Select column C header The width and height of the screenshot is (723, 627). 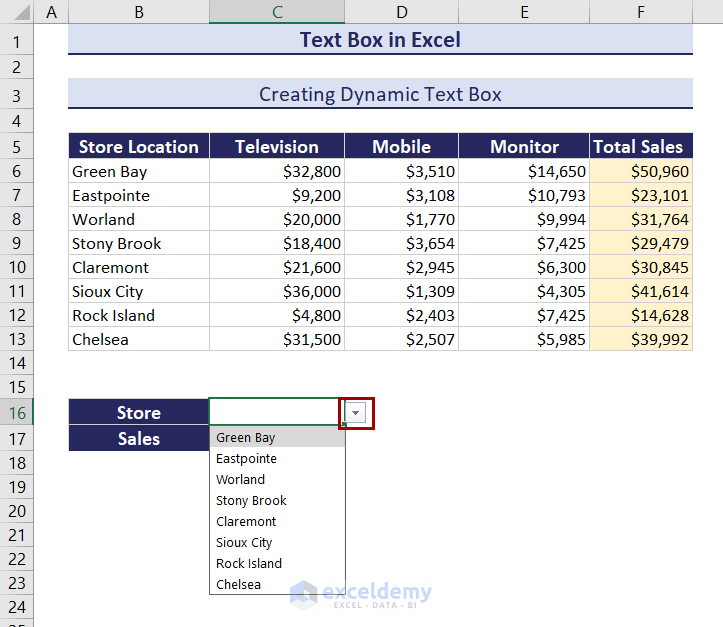[x=277, y=12]
